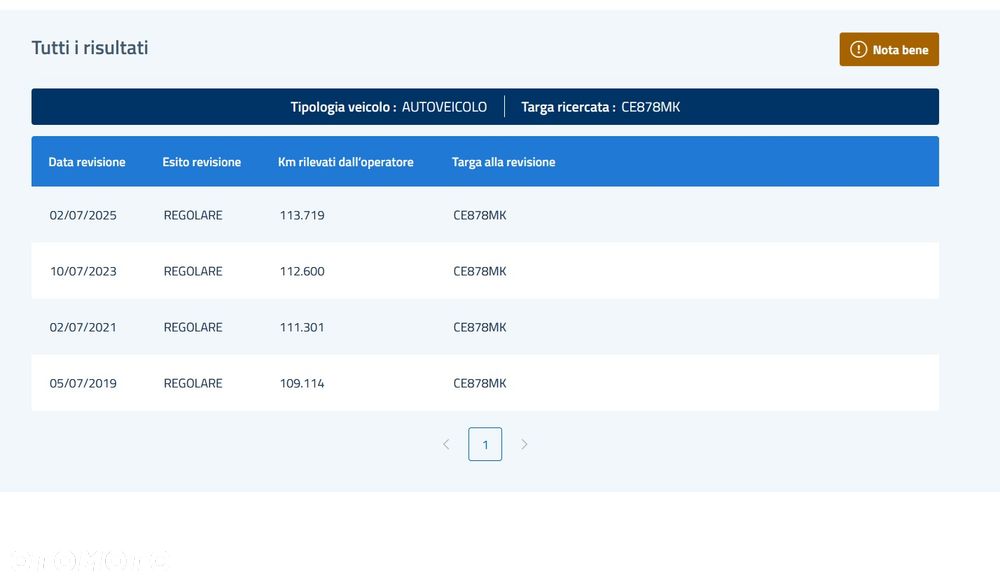Click REGOLARE in the 10/07/2023 row
Viewport: 1000px width, 581px height.
pos(193,271)
